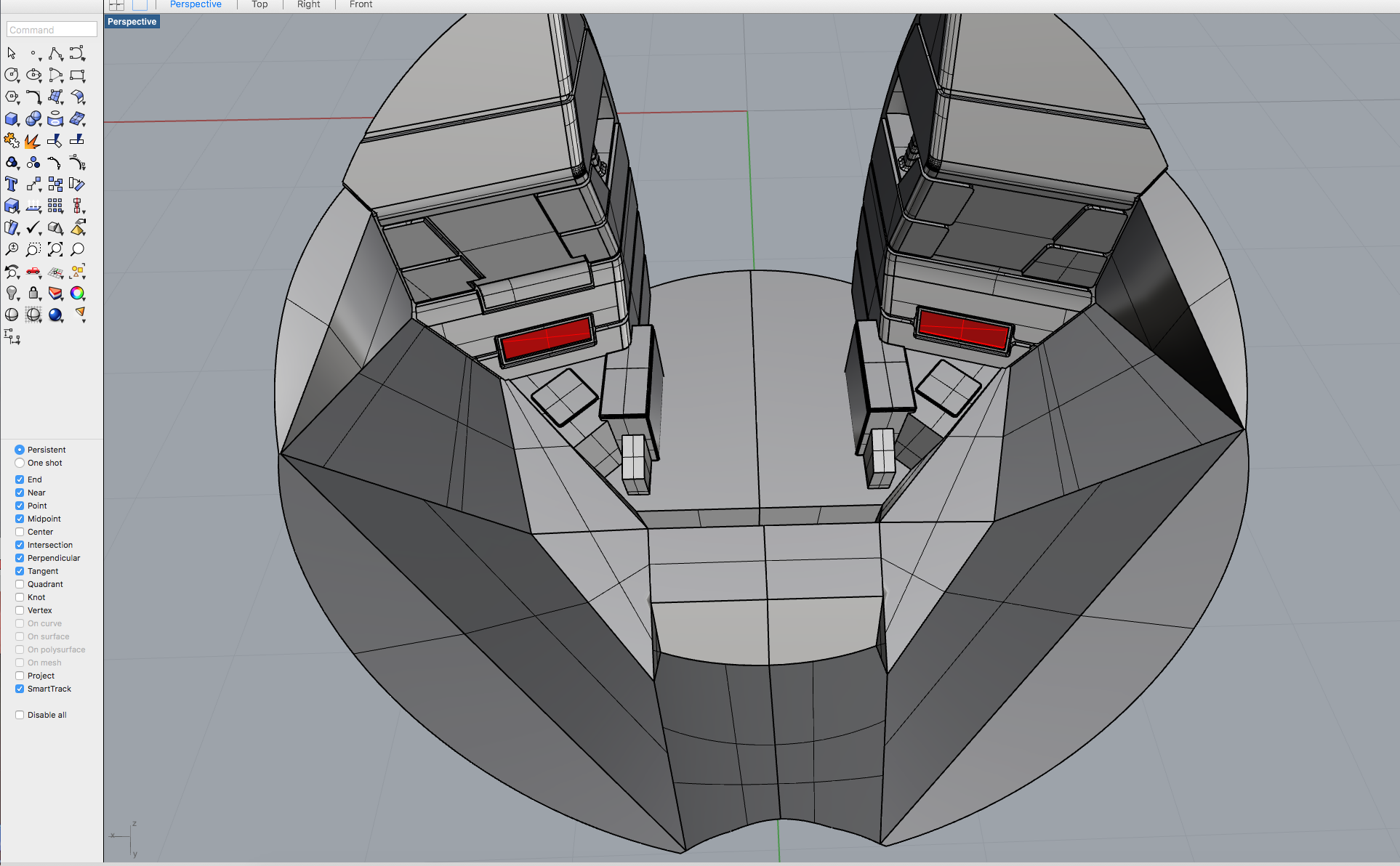Switch to the Perspective viewport tab
The height and width of the screenshot is (866, 1400).
point(196,4)
